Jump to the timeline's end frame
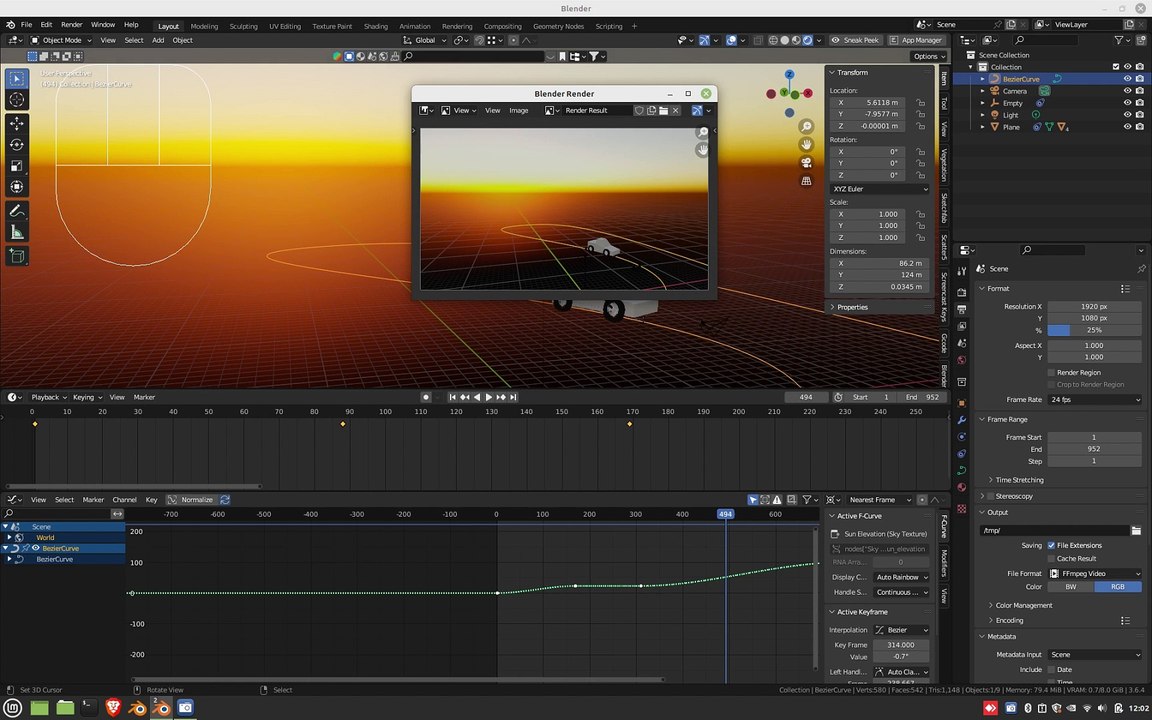This screenshot has width=1152, height=720. point(514,397)
